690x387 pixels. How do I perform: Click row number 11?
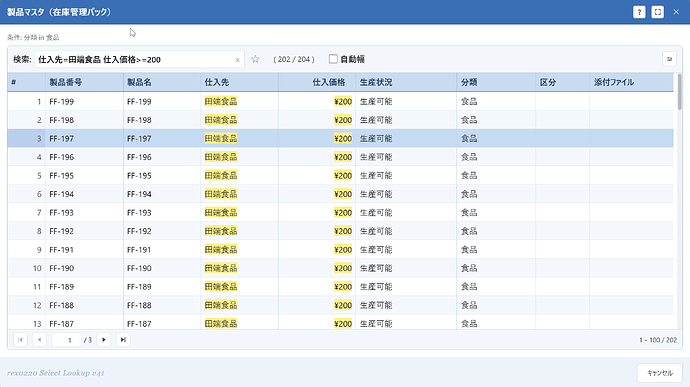coord(37,287)
